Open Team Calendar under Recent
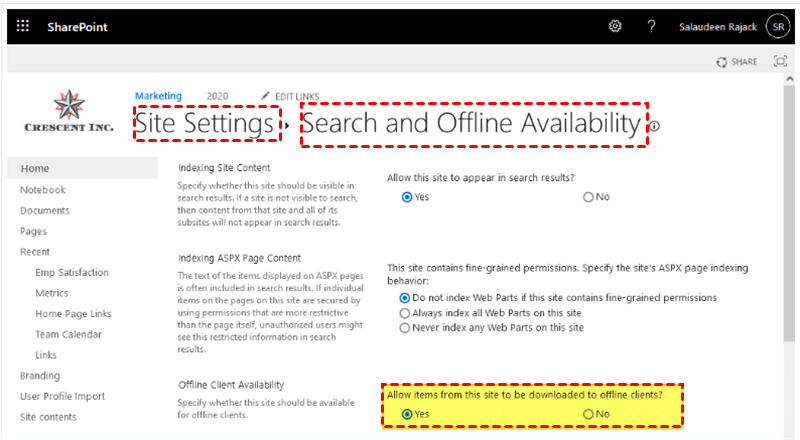The height and width of the screenshot is (440, 800). point(68,334)
